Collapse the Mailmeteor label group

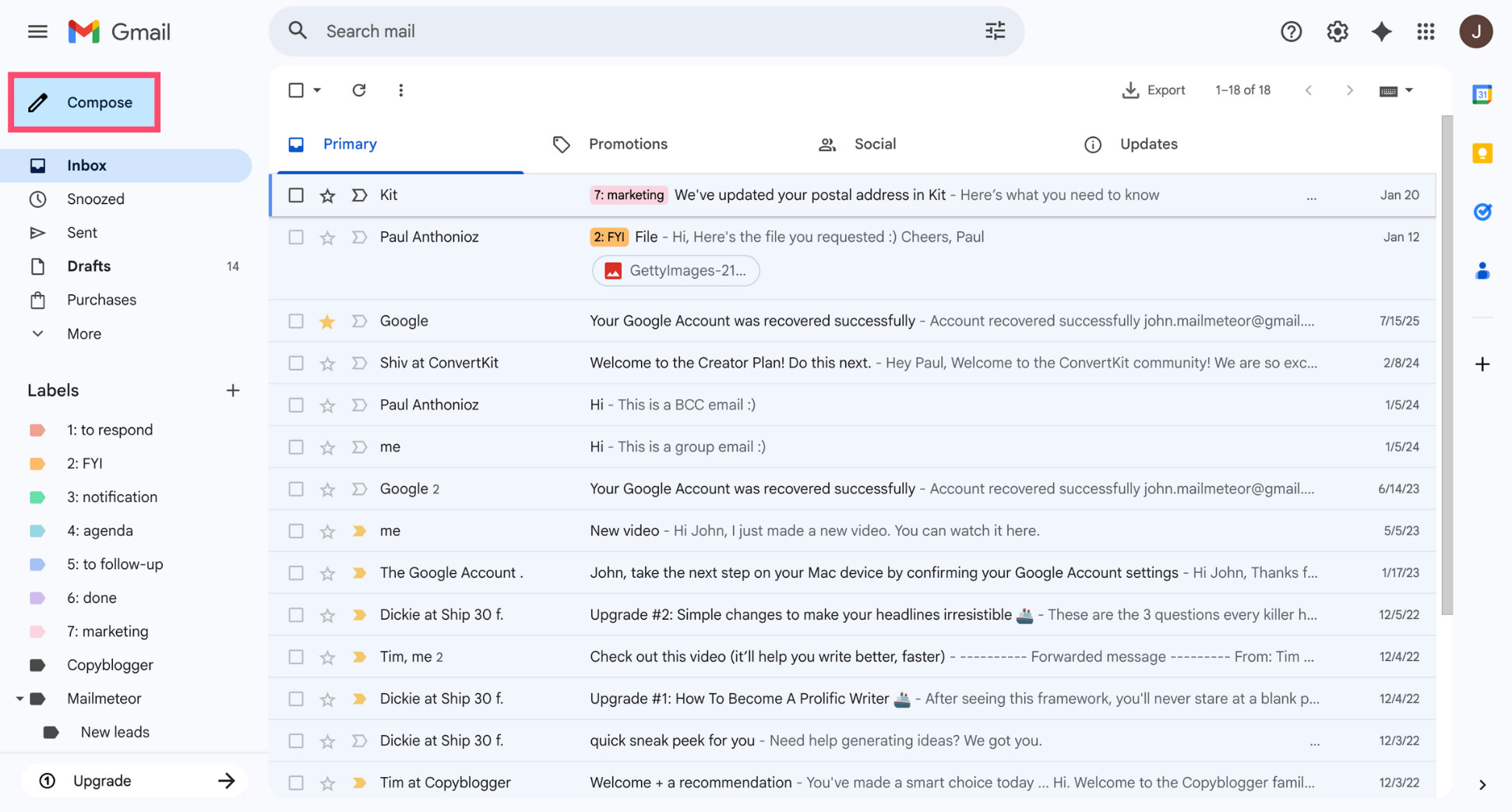21,698
